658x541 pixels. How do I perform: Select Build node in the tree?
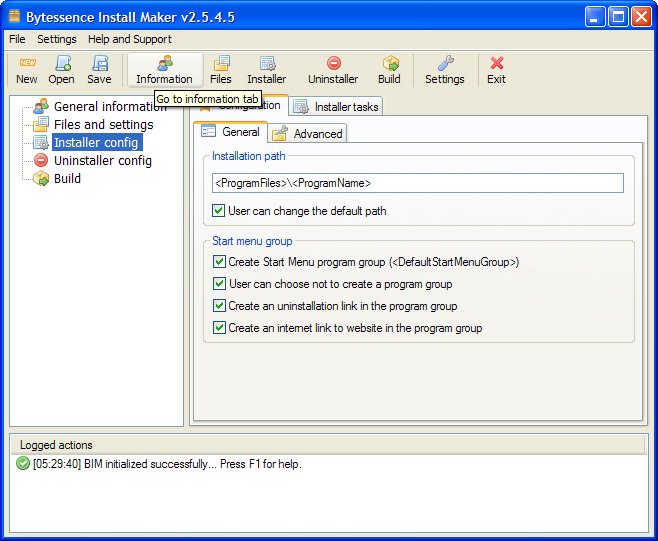68,179
